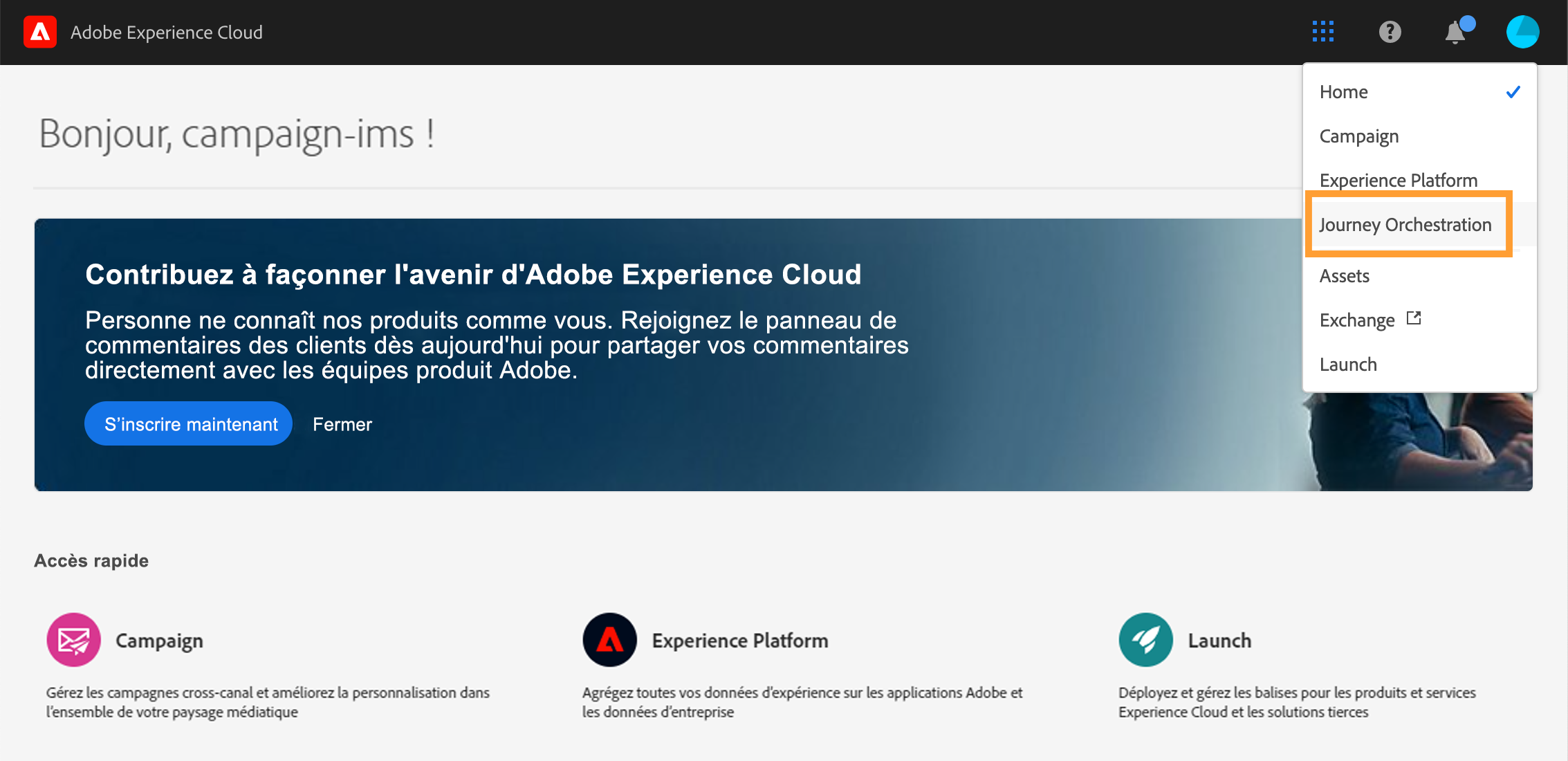Choose Launch in the switcher menu
1568x761 pixels.
point(1347,365)
